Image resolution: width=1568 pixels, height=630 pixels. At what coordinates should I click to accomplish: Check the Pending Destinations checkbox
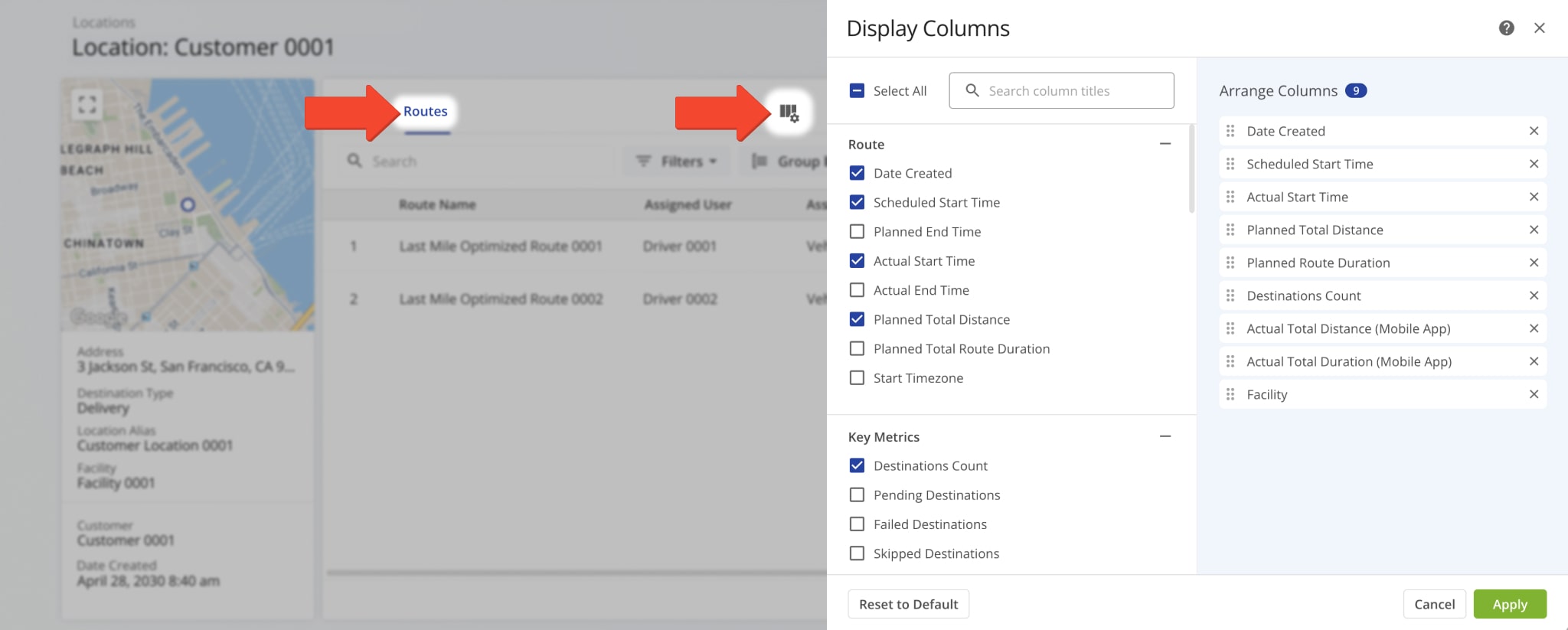tap(857, 495)
